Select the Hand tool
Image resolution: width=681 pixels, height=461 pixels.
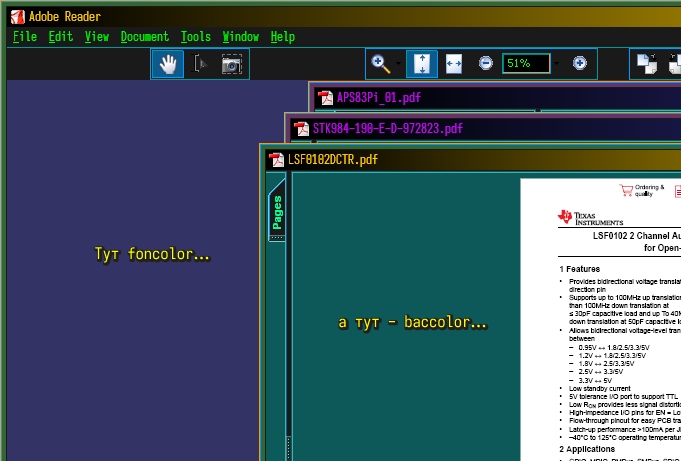[x=168, y=64]
